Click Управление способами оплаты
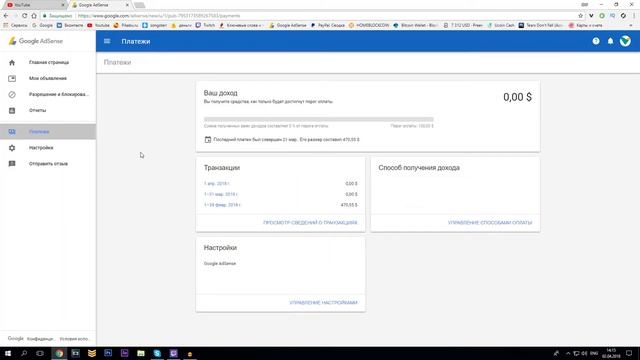 point(490,223)
